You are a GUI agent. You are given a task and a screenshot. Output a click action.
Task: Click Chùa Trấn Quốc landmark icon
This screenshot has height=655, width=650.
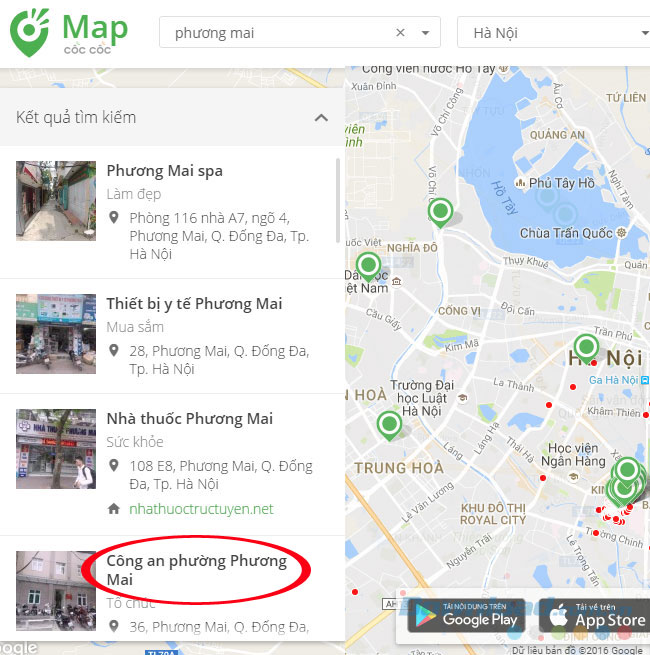point(622,233)
